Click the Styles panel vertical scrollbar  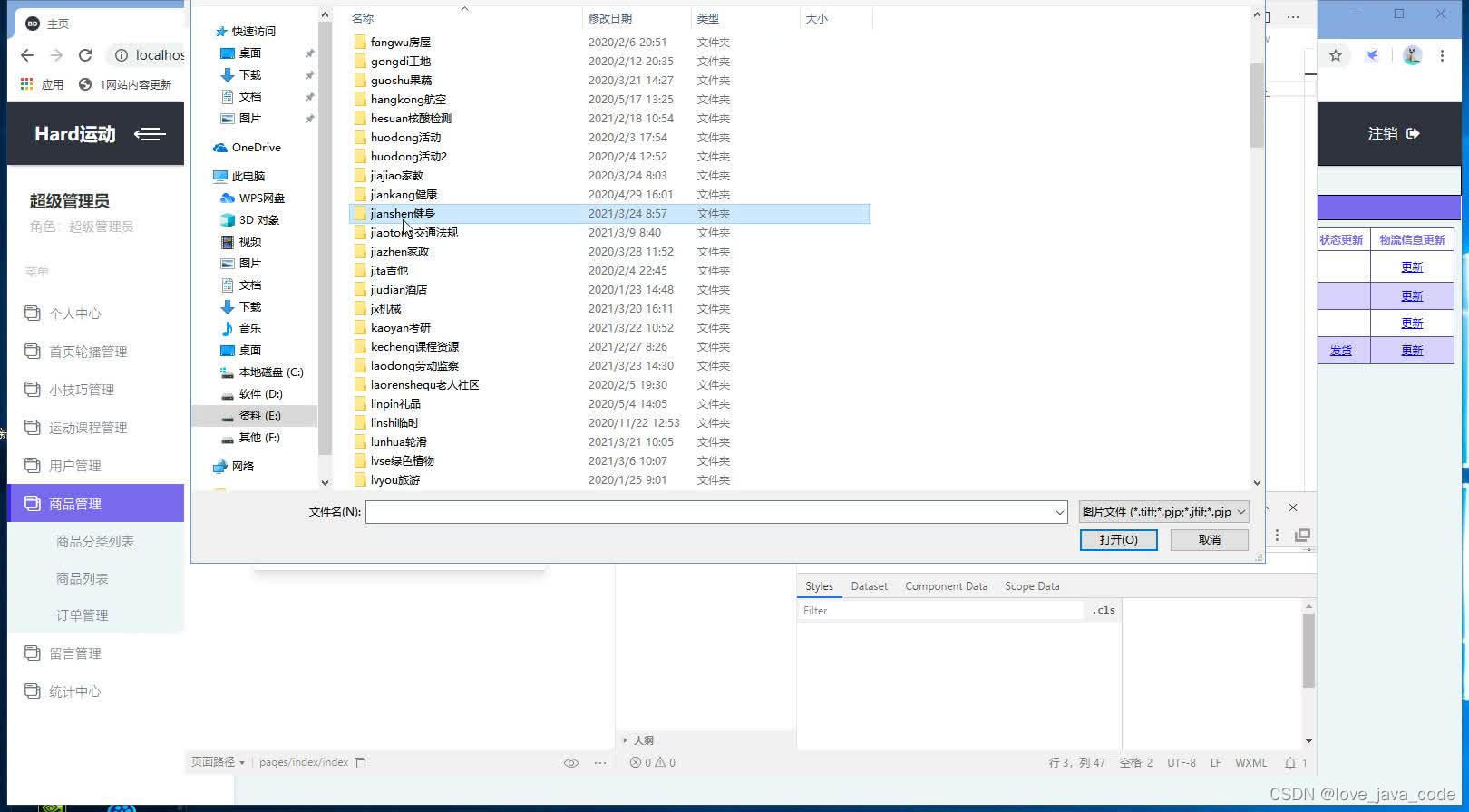pos(1308,651)
